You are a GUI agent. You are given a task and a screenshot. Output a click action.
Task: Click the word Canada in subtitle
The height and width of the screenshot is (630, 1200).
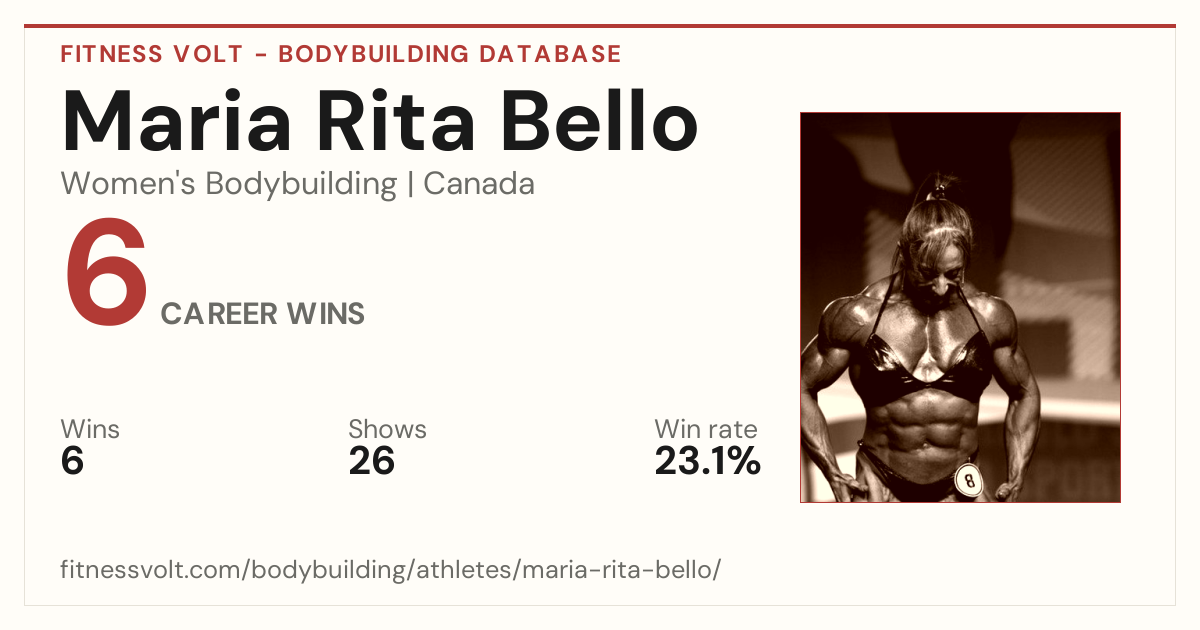point(479,184)
